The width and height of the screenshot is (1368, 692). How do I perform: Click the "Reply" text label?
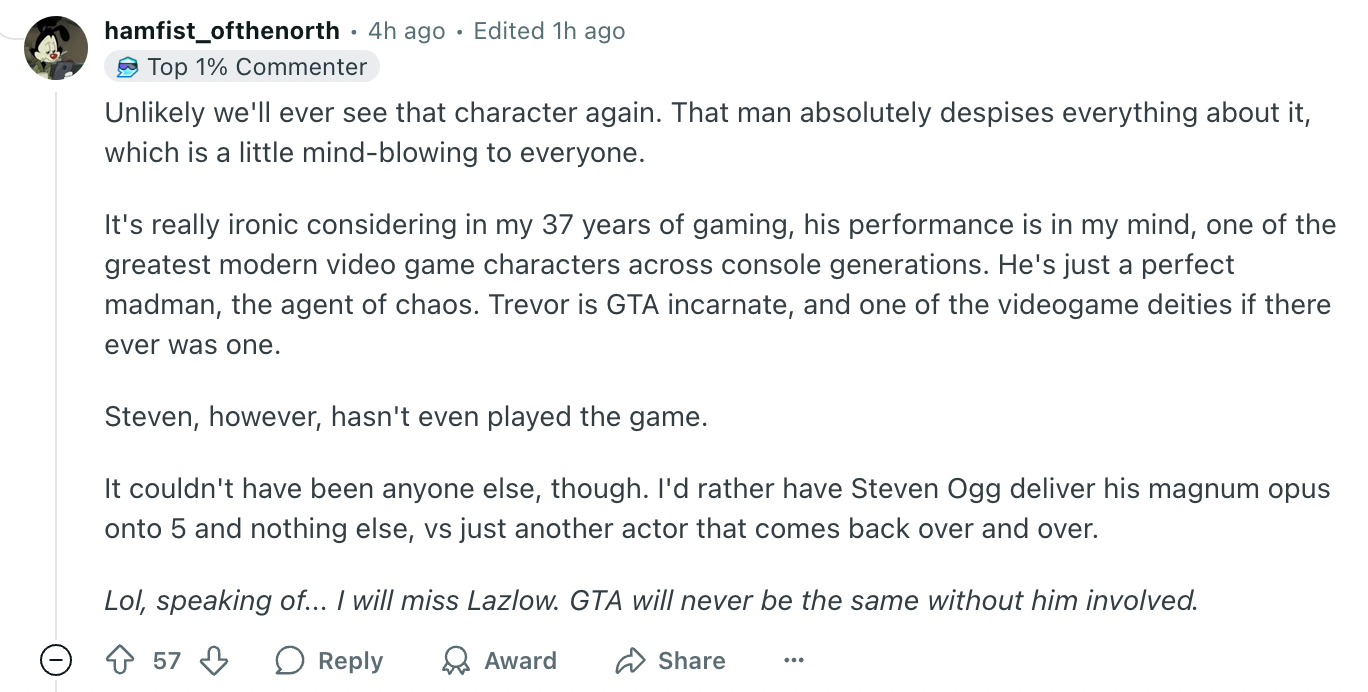point(350,661)
